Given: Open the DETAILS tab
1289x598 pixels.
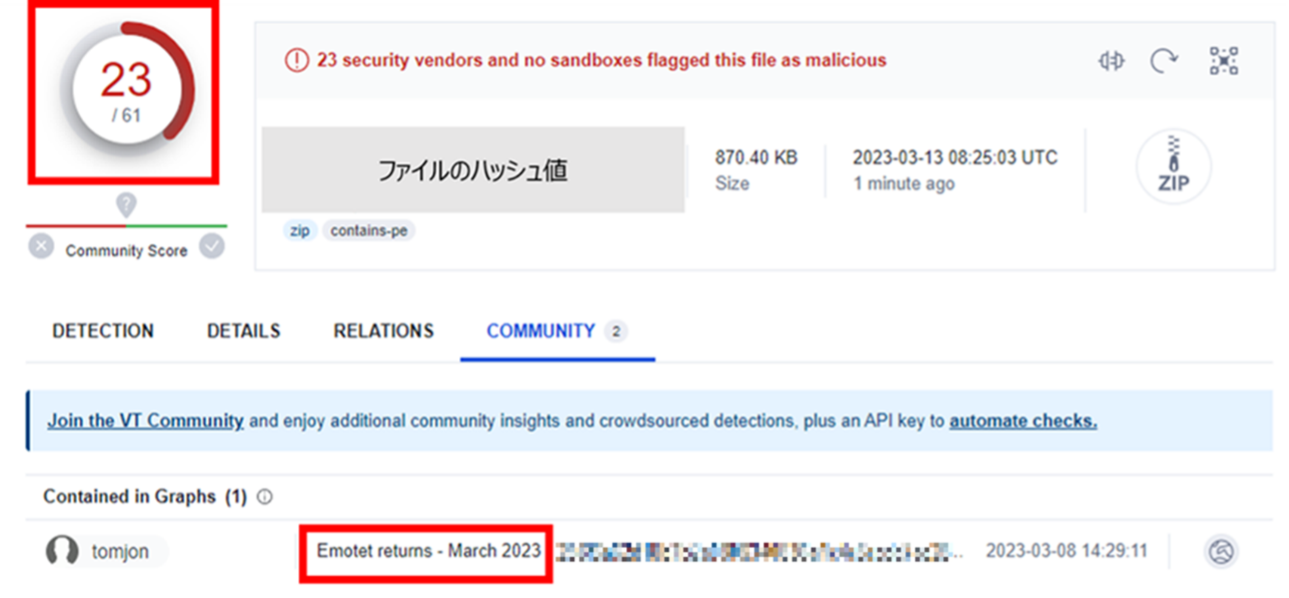Looking at the screenshot, I should (x=244, y=331).
